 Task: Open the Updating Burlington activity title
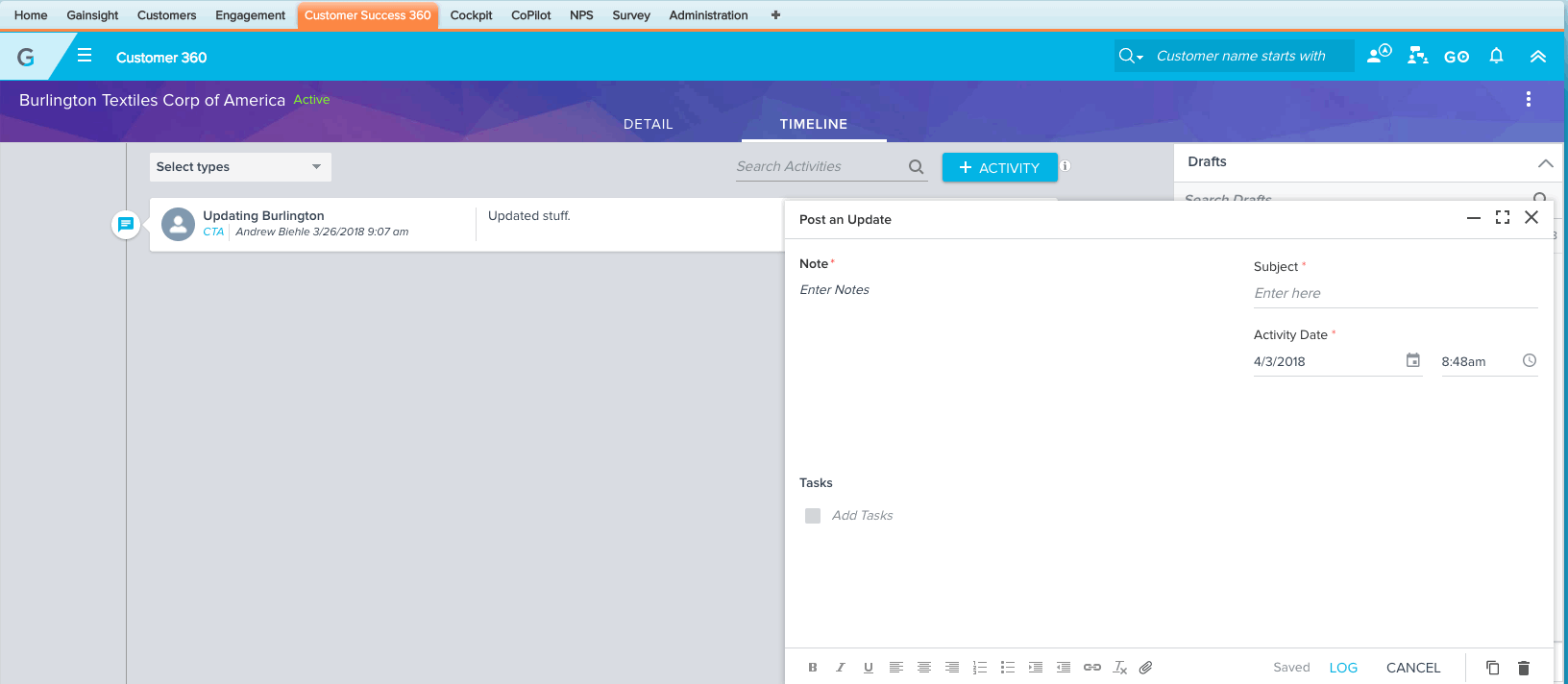(x=263, y=215)
